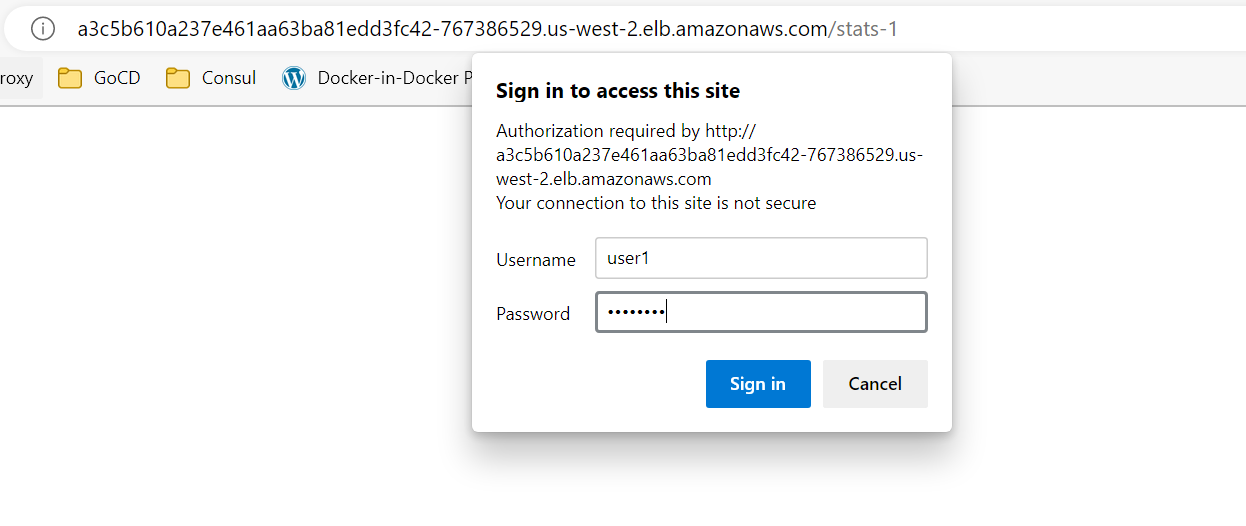Open the GoCD bookmarks folder label
Viewport: 1246px width, 526px height.
pos(117,78)
